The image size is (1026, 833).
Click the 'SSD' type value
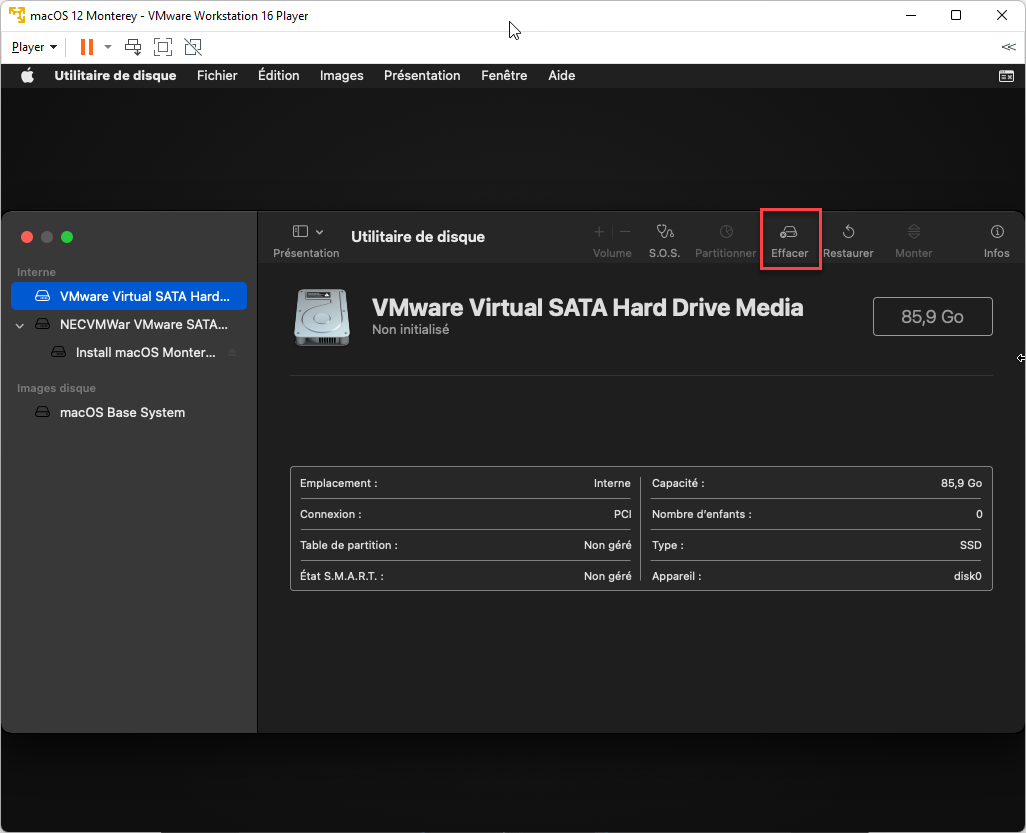pos(970,546)
